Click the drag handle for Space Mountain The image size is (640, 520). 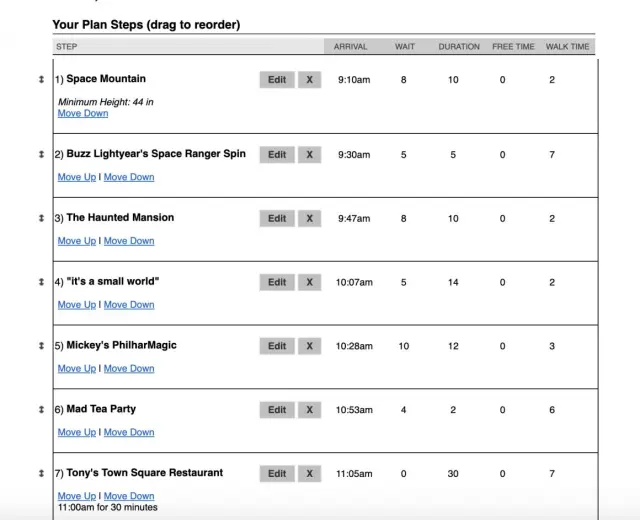tap(41, 80)
